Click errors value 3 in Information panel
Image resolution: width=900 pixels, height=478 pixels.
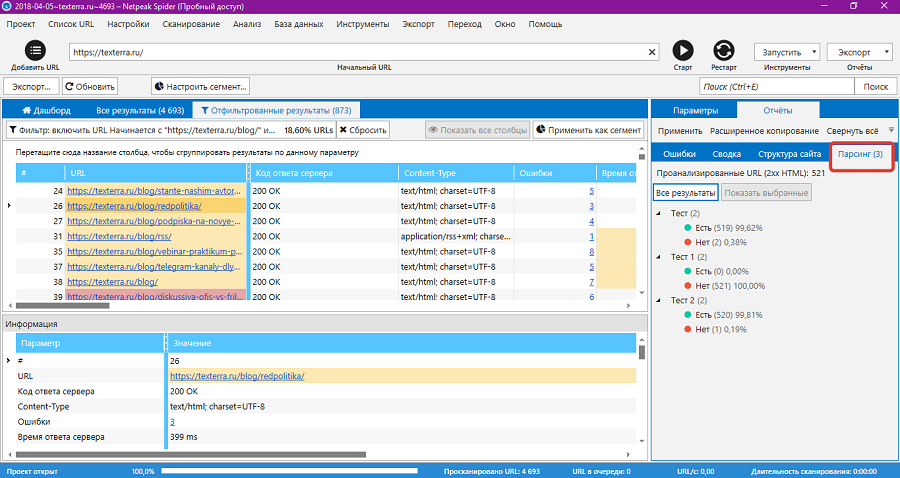172,422
